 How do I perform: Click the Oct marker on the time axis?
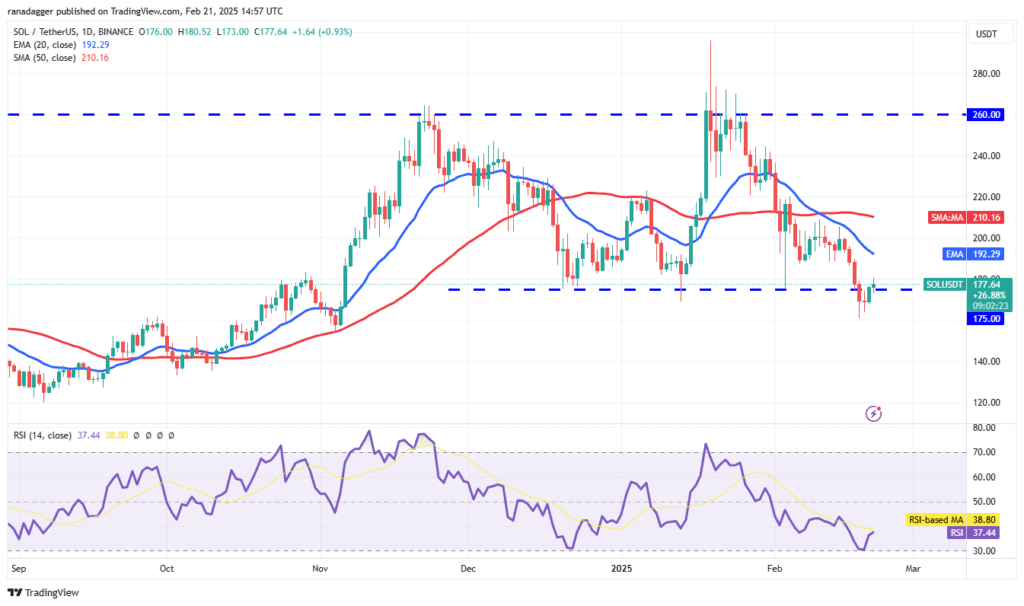(x=166, y=568)
